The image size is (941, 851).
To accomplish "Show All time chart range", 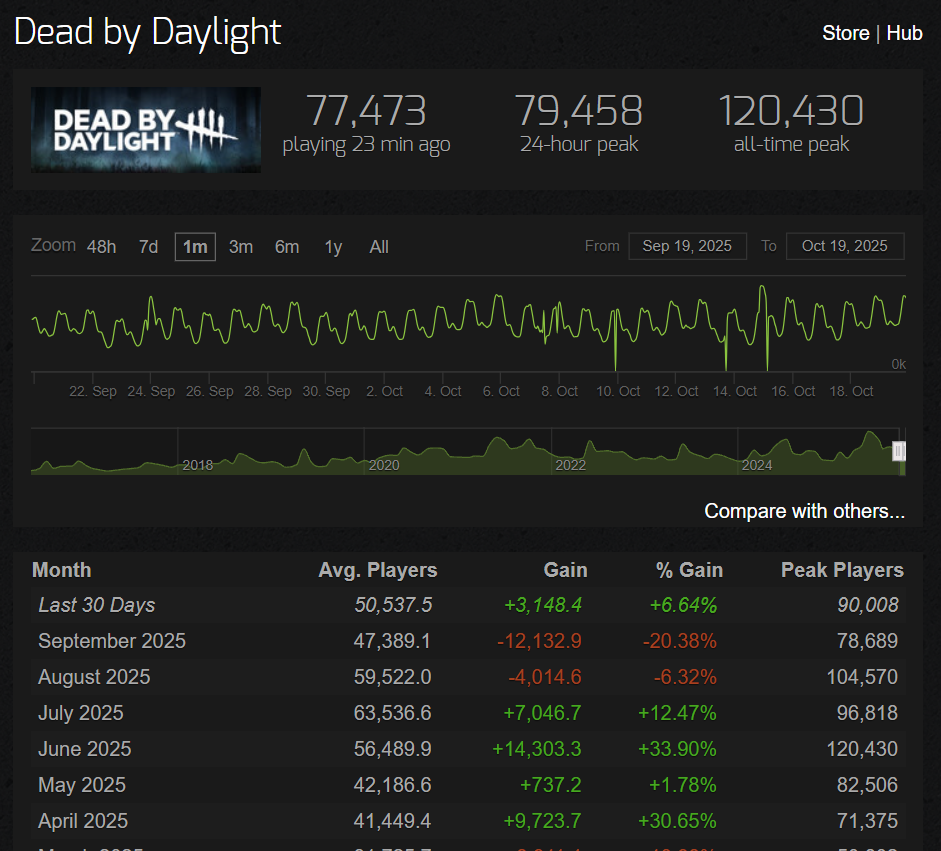I will pyautogui.click(x=379, y=247).
